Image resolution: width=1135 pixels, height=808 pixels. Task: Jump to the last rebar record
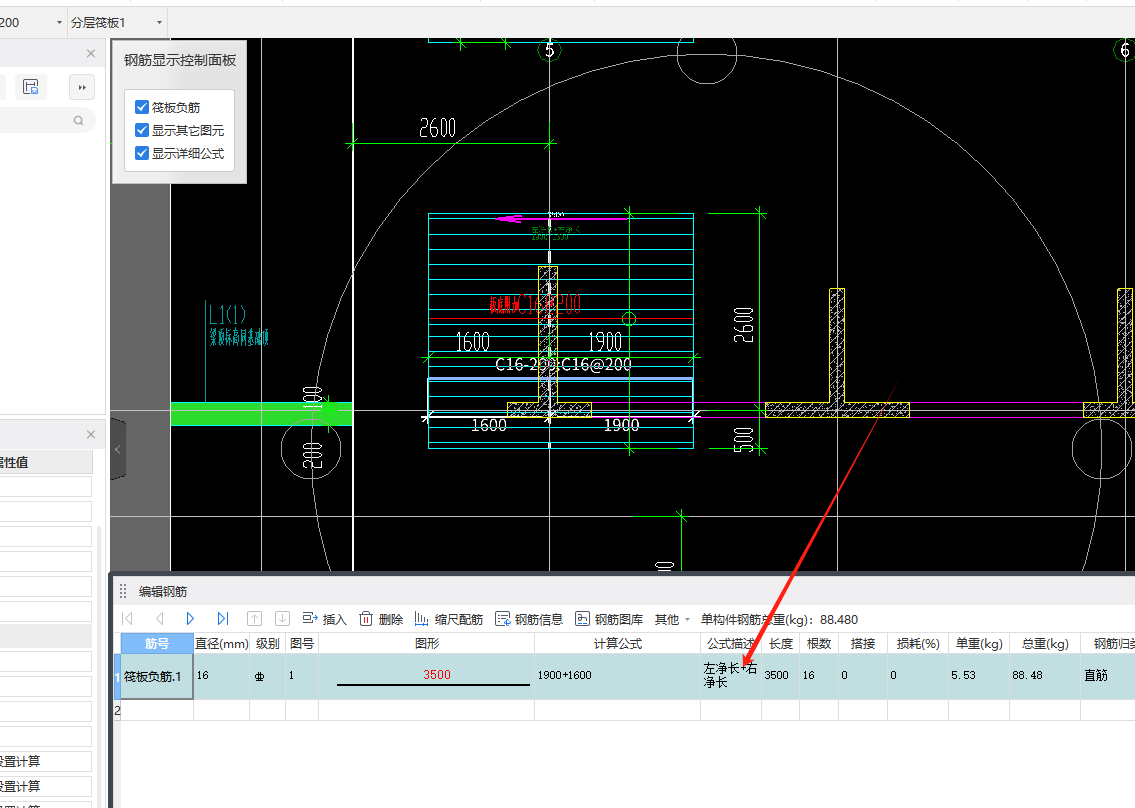(x=223, y=618)
